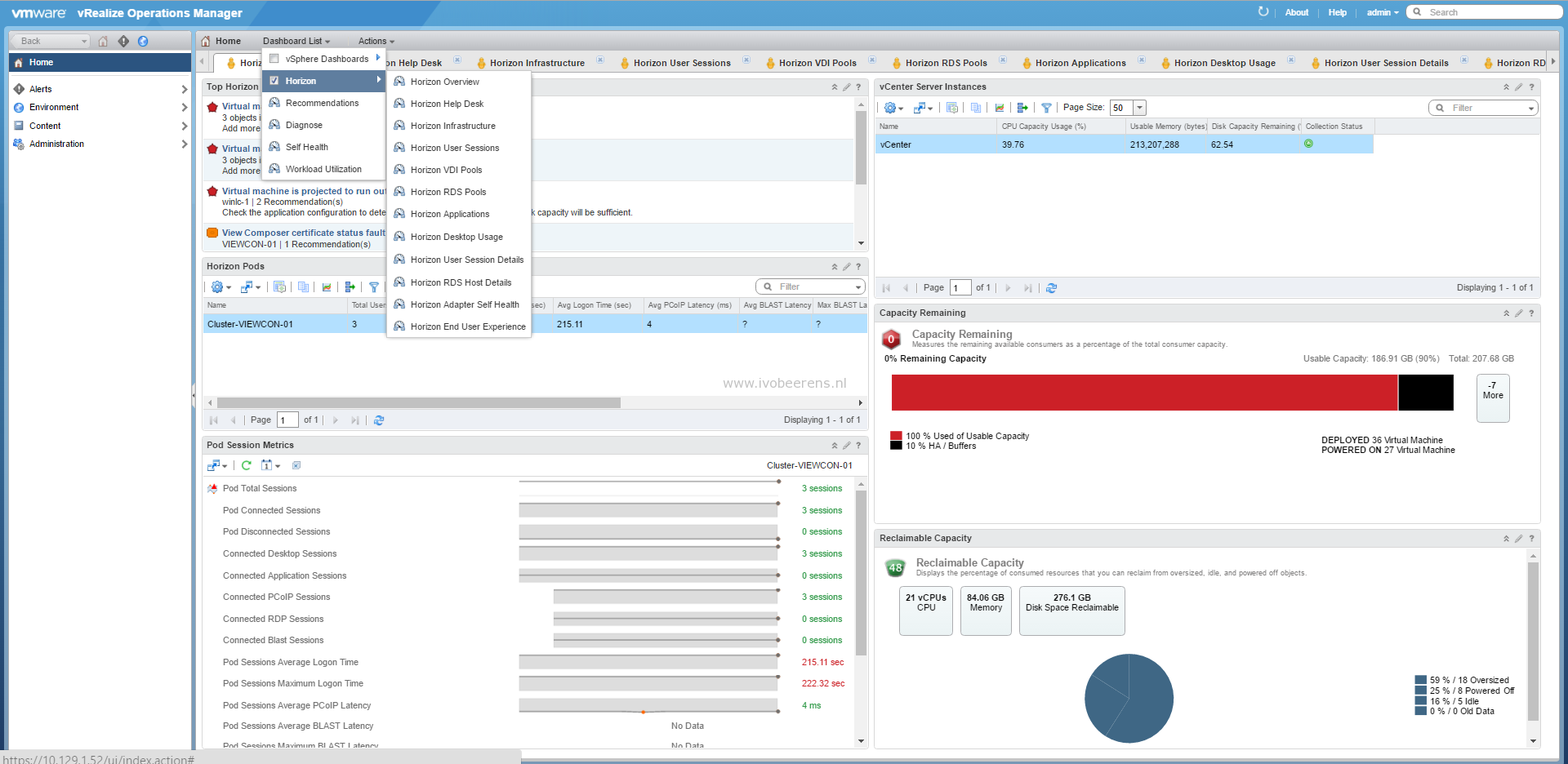
Task: Open the Back history dropdown arrow
Action: (83, 41)
